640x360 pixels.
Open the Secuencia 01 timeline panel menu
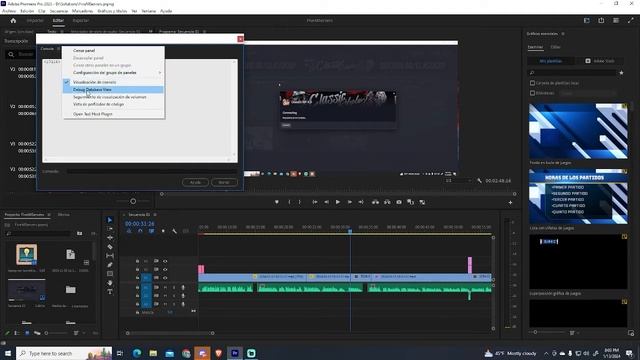[x=155, y=215]
